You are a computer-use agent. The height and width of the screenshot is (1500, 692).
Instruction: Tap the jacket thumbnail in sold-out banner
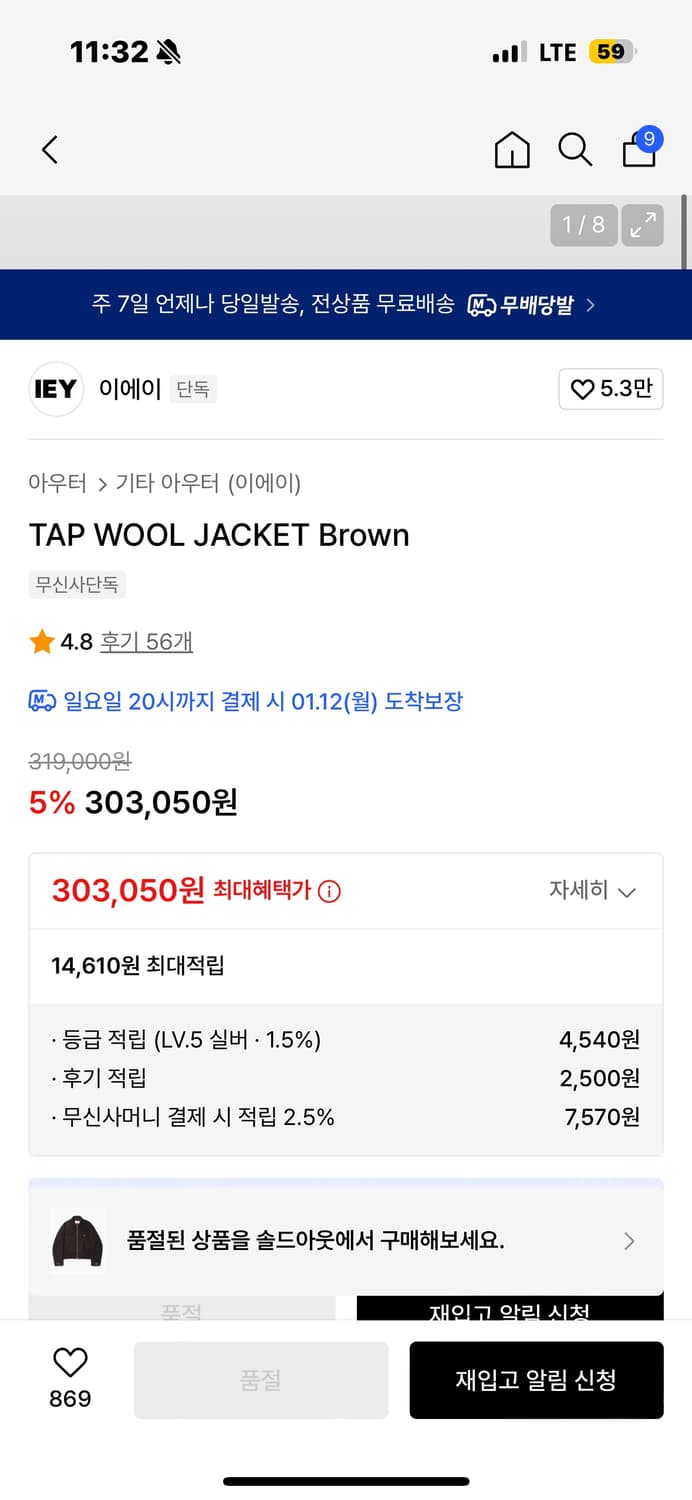77,1241
